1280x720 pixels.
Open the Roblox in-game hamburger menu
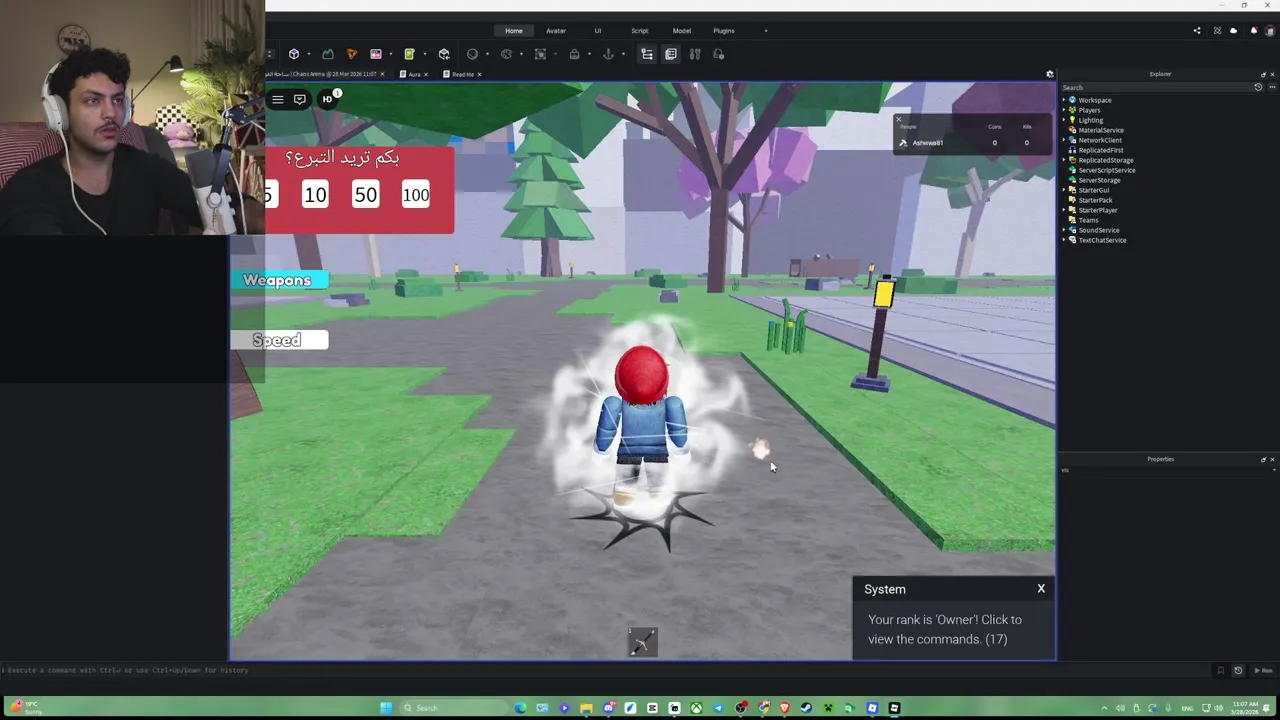tap(278, 99)
